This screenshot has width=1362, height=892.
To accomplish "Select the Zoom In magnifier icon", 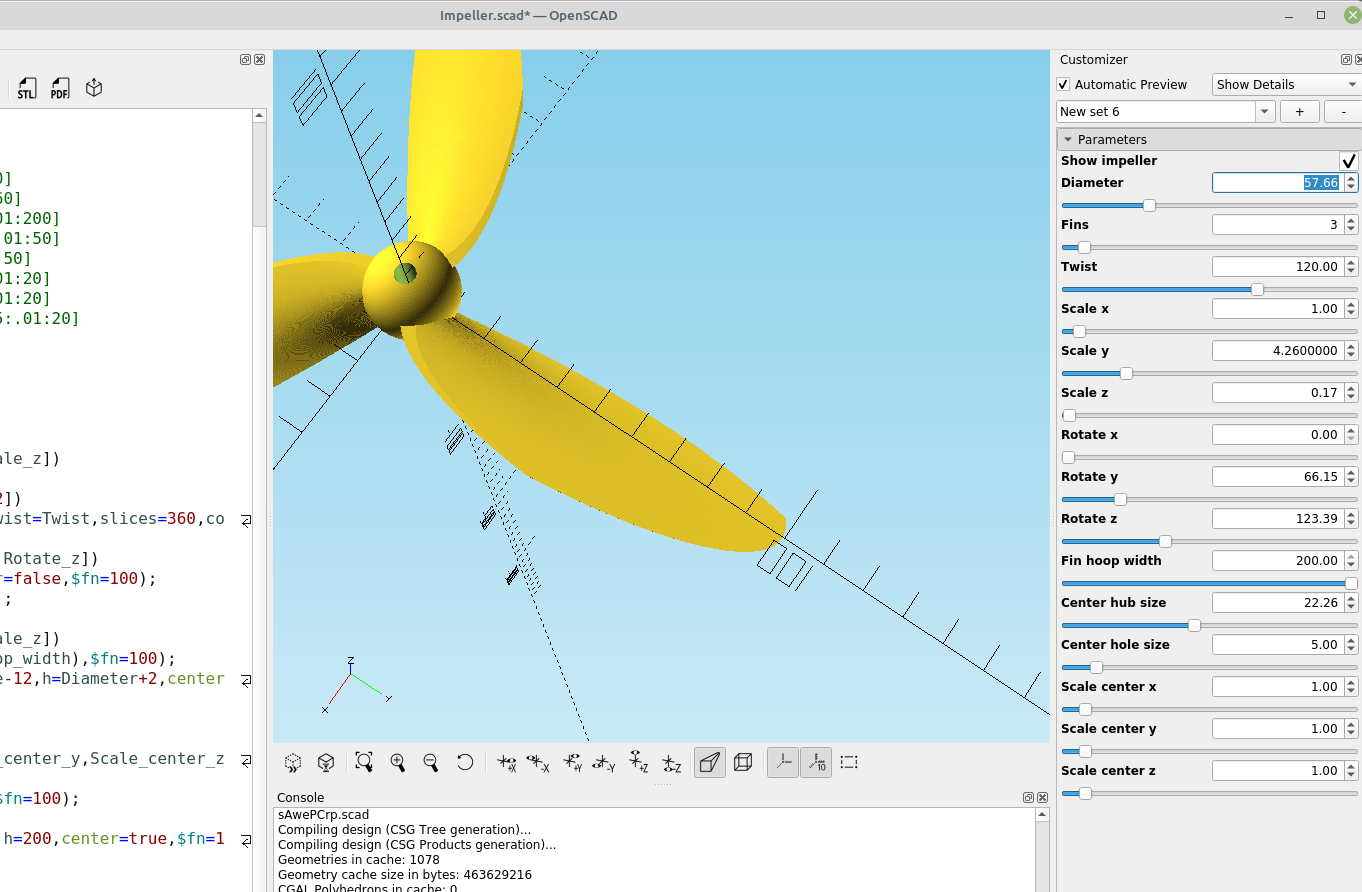I will [398, 762].
